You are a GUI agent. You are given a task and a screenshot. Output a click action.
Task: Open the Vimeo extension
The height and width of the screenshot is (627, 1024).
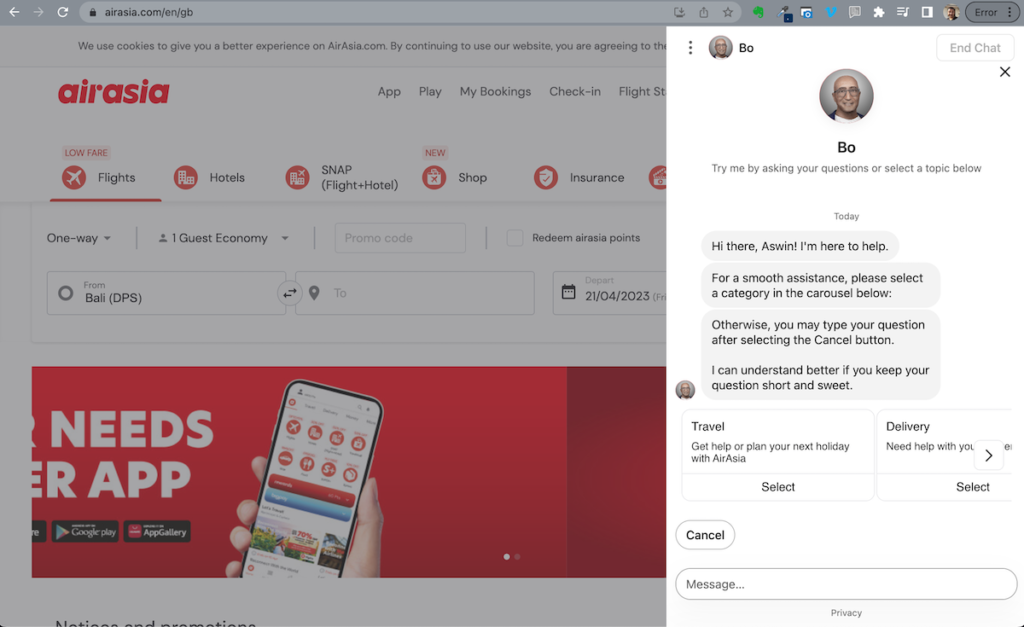[831, 12]
